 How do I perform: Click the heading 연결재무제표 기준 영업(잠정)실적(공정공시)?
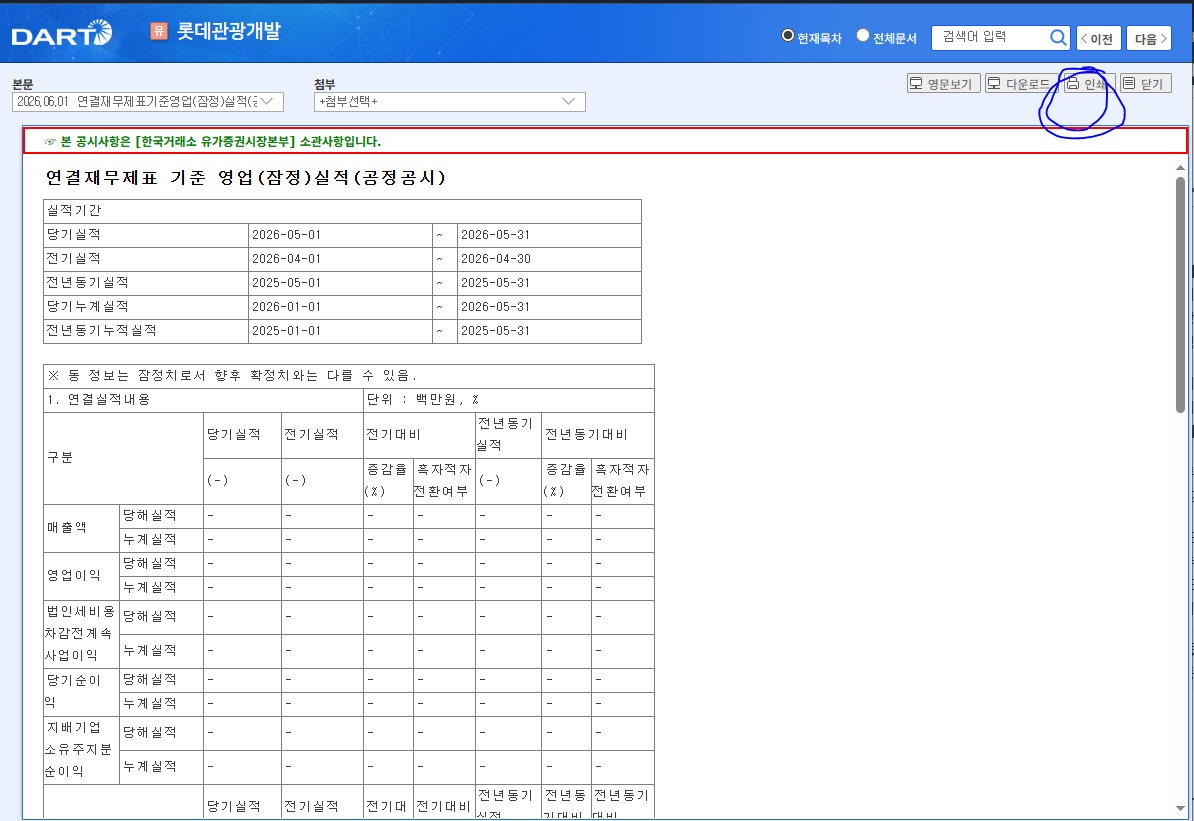[245, 177]
